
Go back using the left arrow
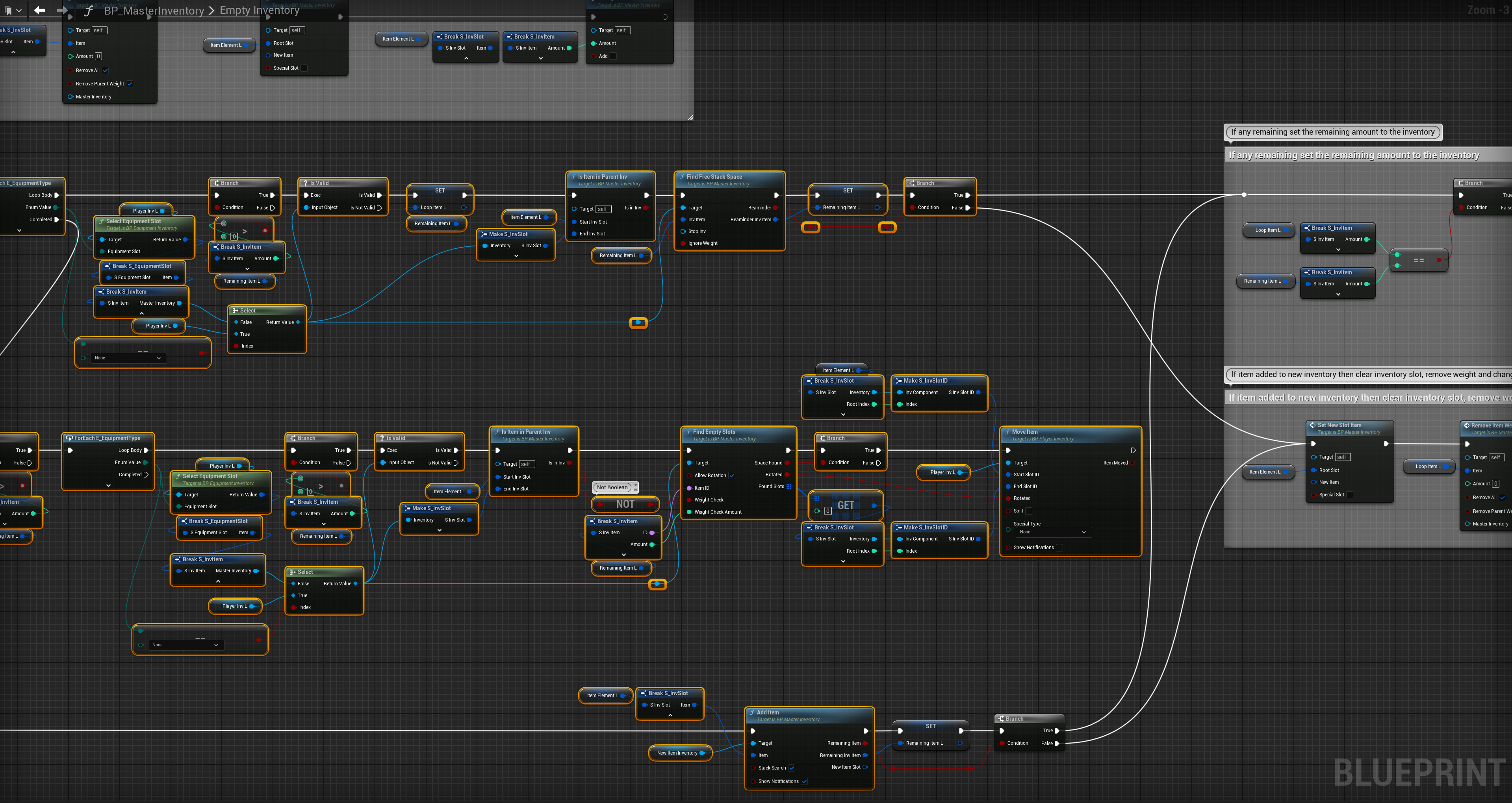tap(39, 10)
